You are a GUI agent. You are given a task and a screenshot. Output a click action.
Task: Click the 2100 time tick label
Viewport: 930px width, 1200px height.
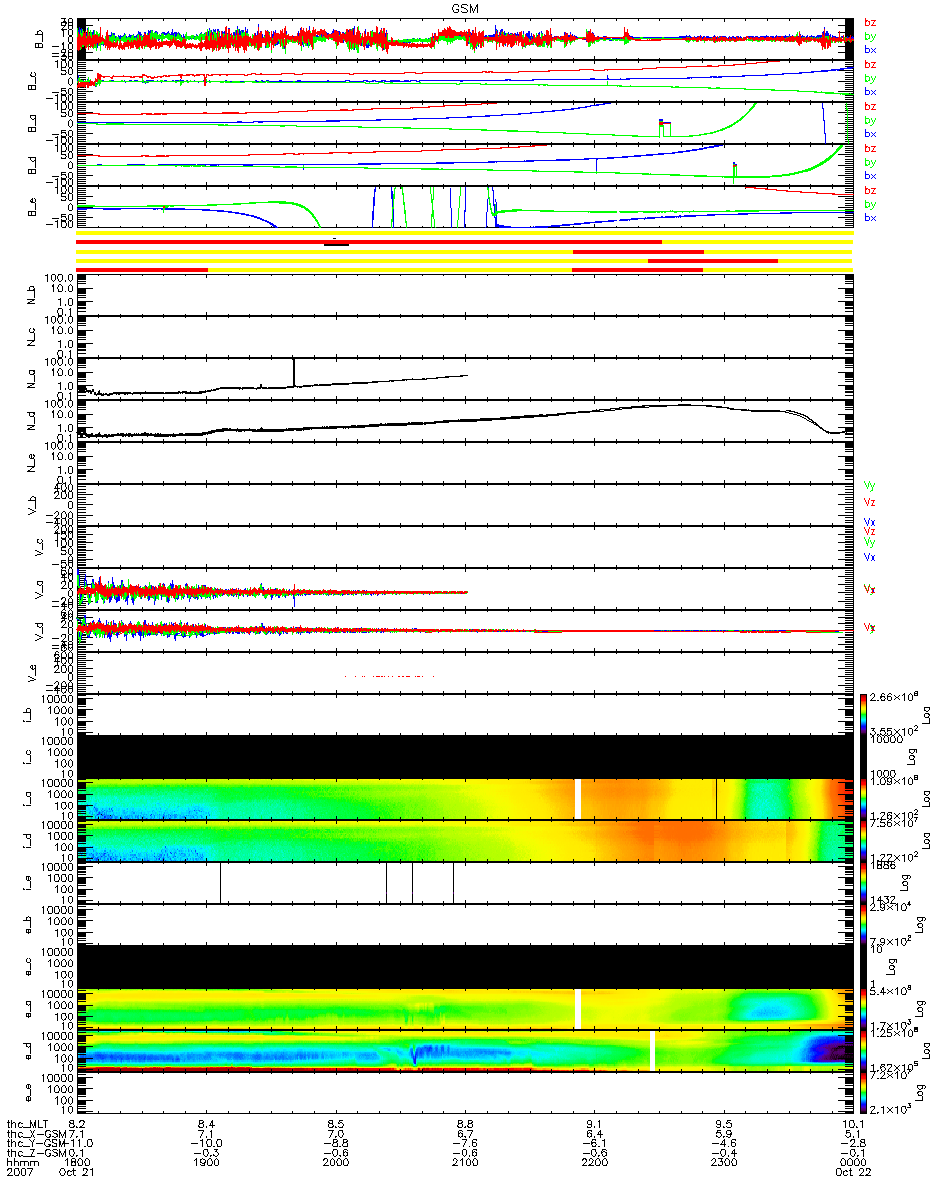point(465,1163)
